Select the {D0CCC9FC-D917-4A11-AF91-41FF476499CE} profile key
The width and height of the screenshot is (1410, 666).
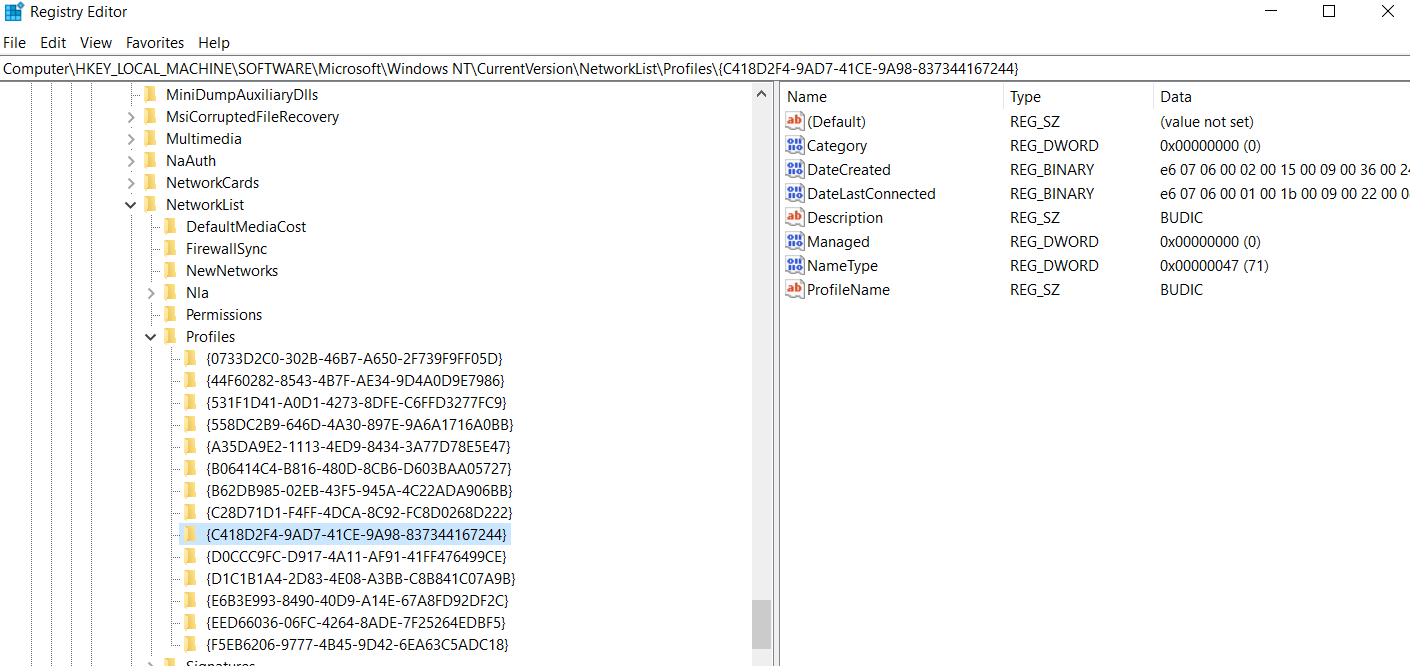coord(356,556)
